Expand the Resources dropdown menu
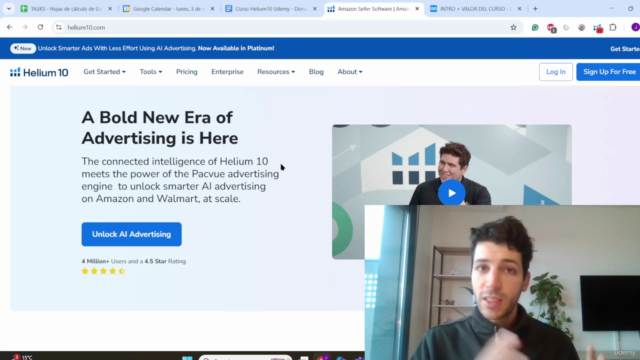Image resolution: width=640 pixels, height=360 pixels. point(276,72)
